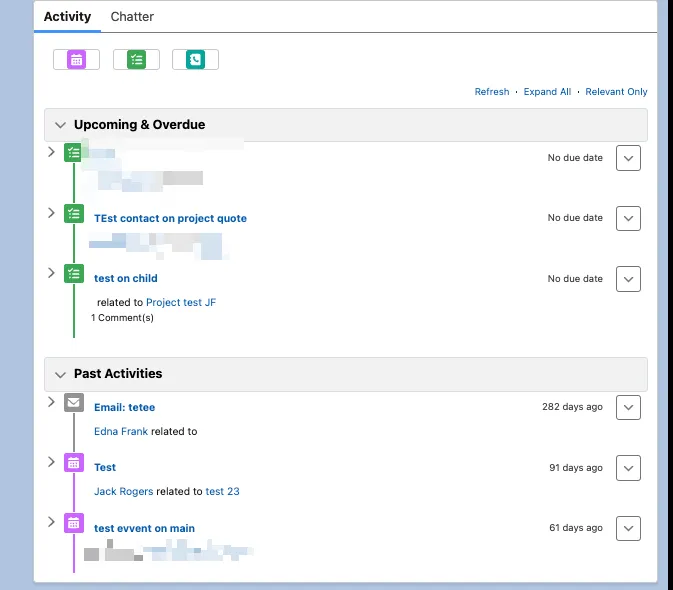Open the test on child task
This screenshot has width=673, height=590.
(x=126, y=278)
